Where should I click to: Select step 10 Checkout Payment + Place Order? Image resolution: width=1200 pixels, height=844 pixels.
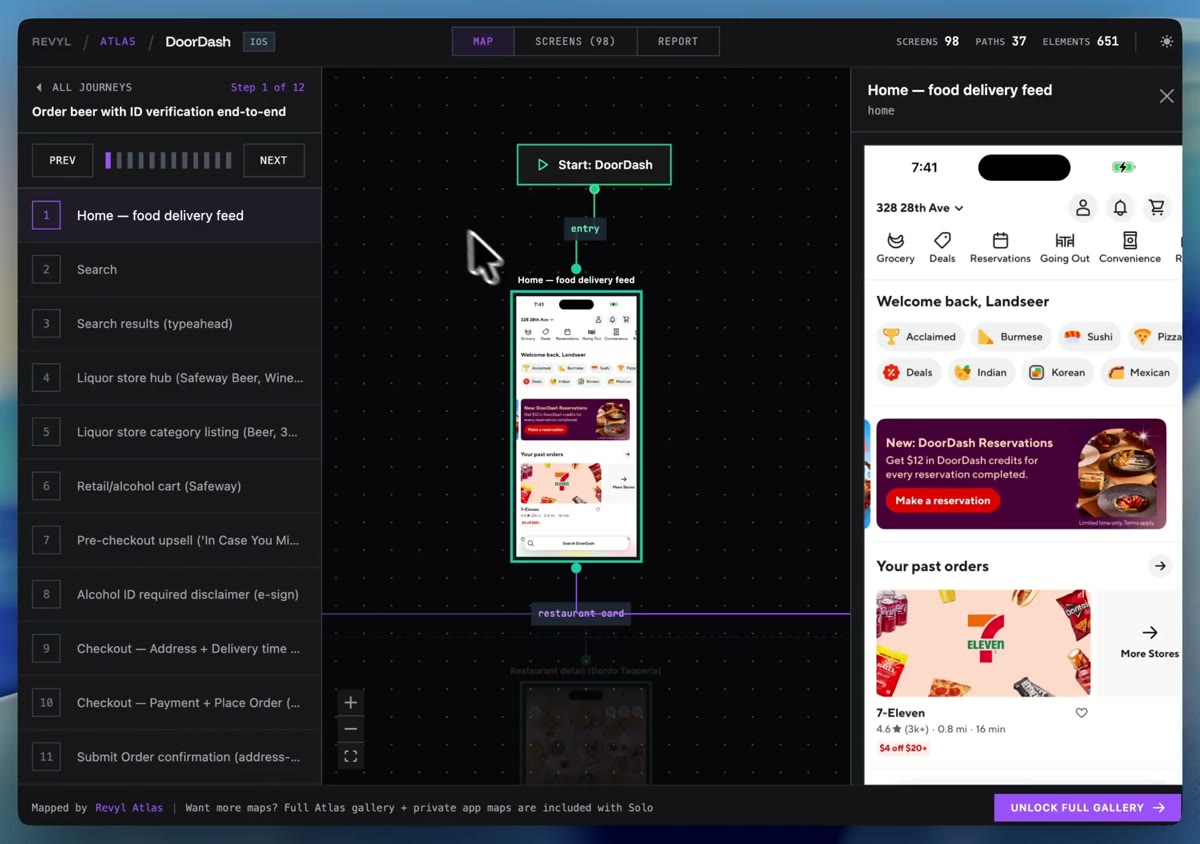click(170, 702)
